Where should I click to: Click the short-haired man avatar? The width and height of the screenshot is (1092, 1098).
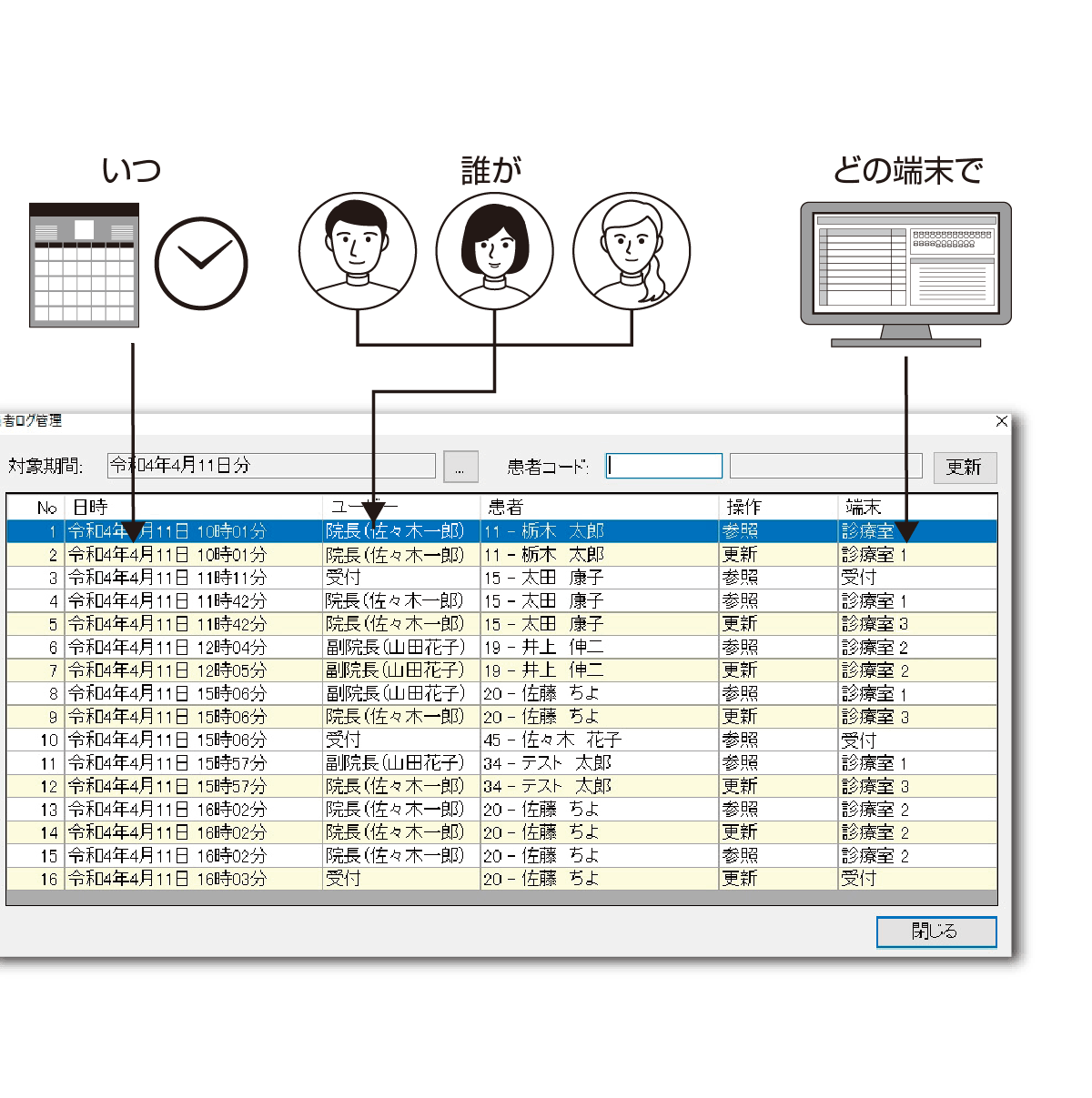[357, 251]
